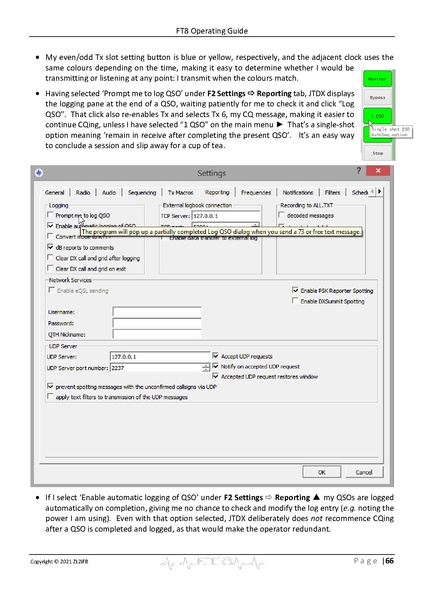Tick 'Clear DX call and grid on exit'
Screen dimensions: 424x600
50,268
